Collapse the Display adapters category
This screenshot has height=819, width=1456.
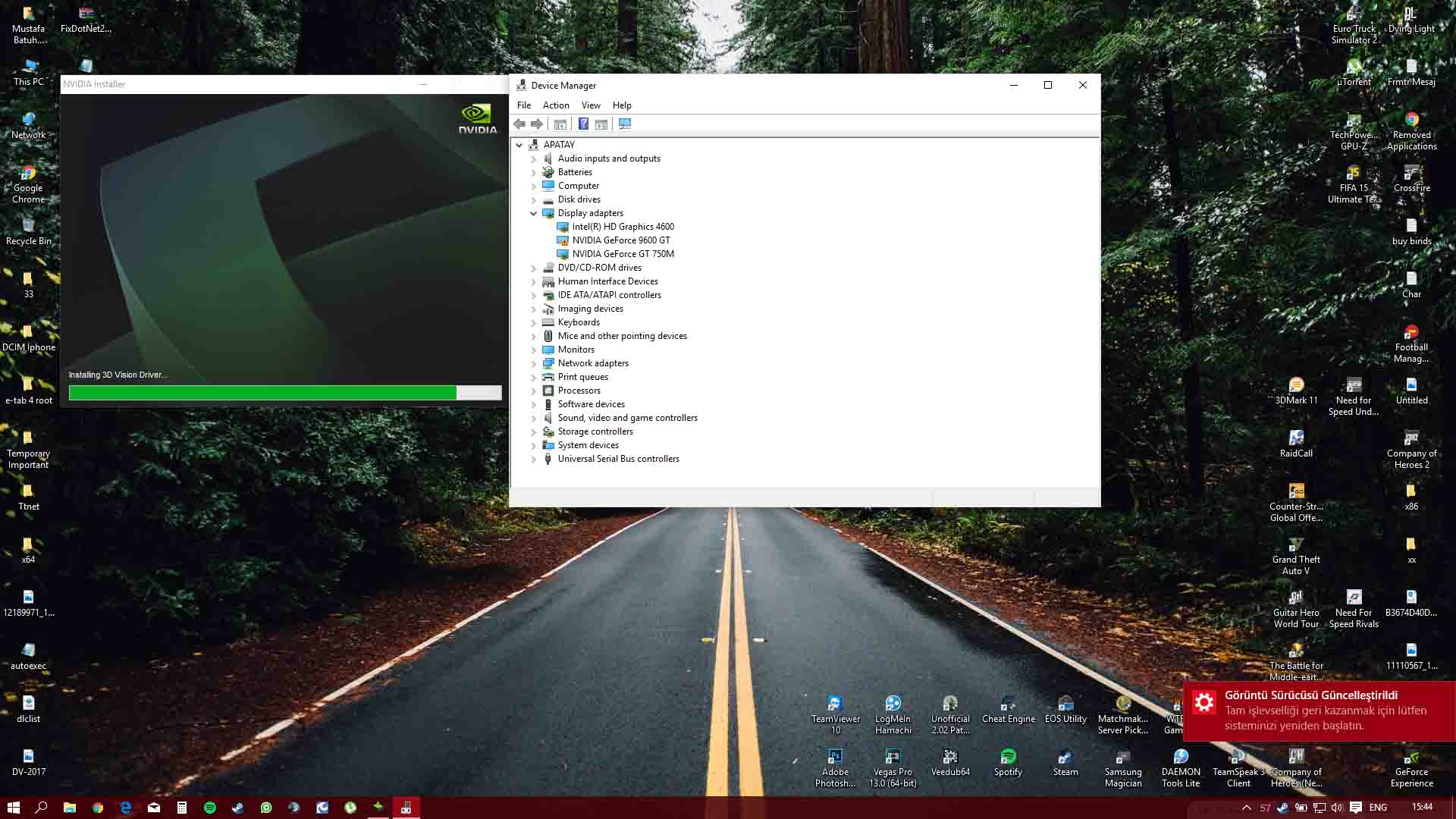[534, 214]
